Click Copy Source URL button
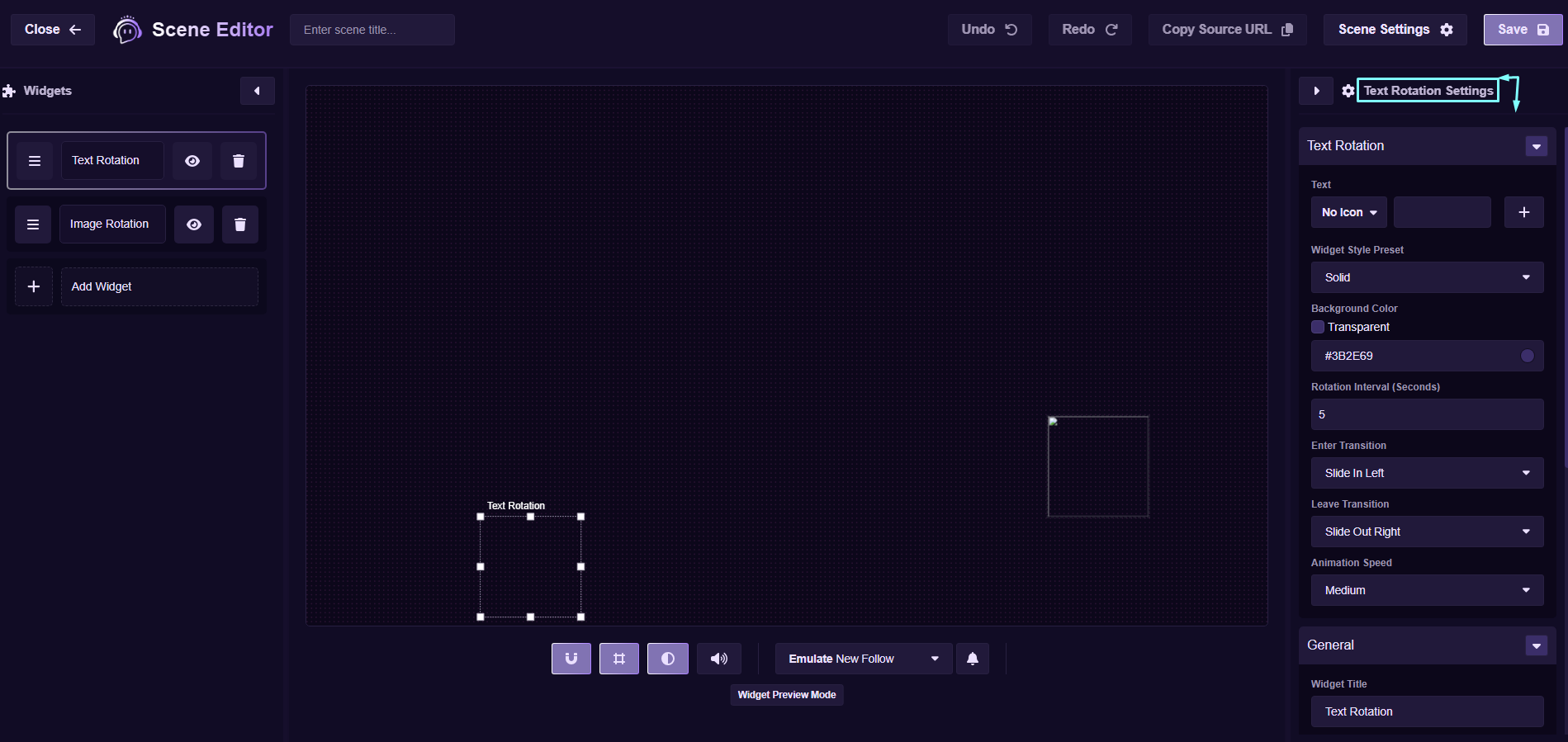Image resolution: width=1568 pixels, height=742 pixels. 1228,30
